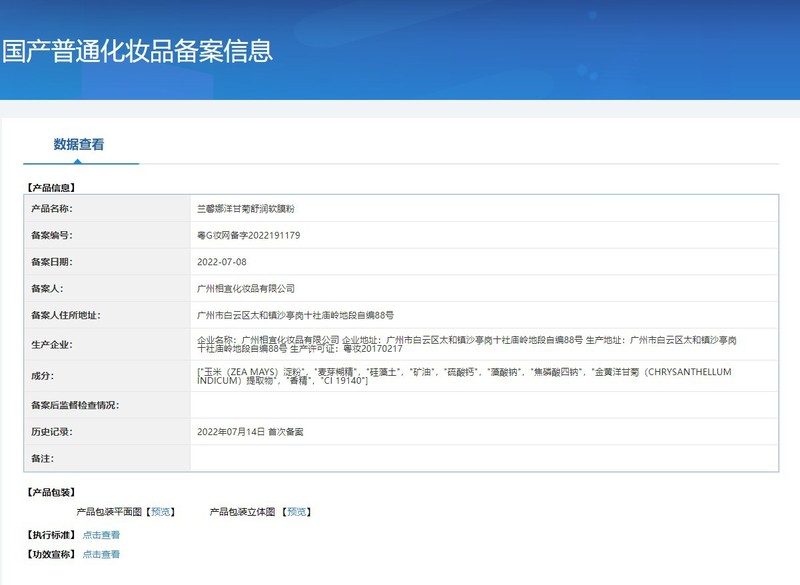The height and width of the screenshot is (585, 800).
Task: Click the page title 国产普通化妆品备案信息
Action: point(137,51)
